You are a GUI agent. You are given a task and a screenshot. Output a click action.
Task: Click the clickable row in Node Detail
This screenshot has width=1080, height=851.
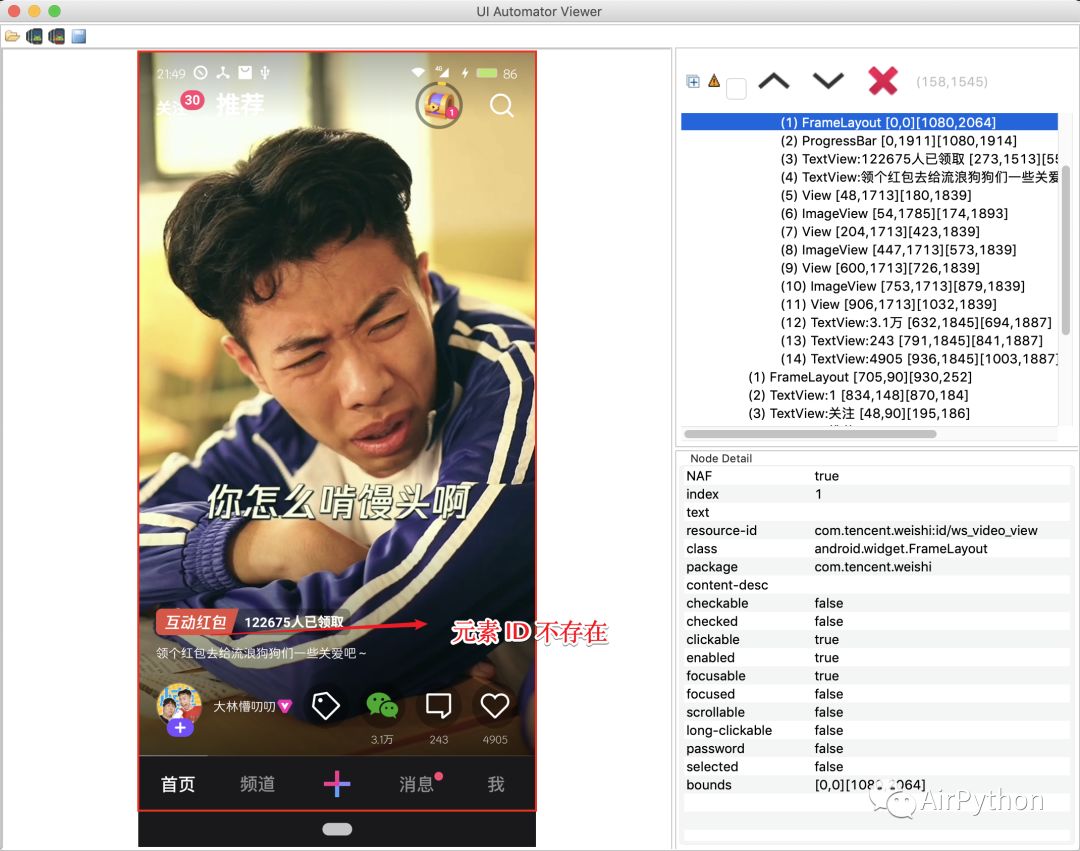(878, 640)
